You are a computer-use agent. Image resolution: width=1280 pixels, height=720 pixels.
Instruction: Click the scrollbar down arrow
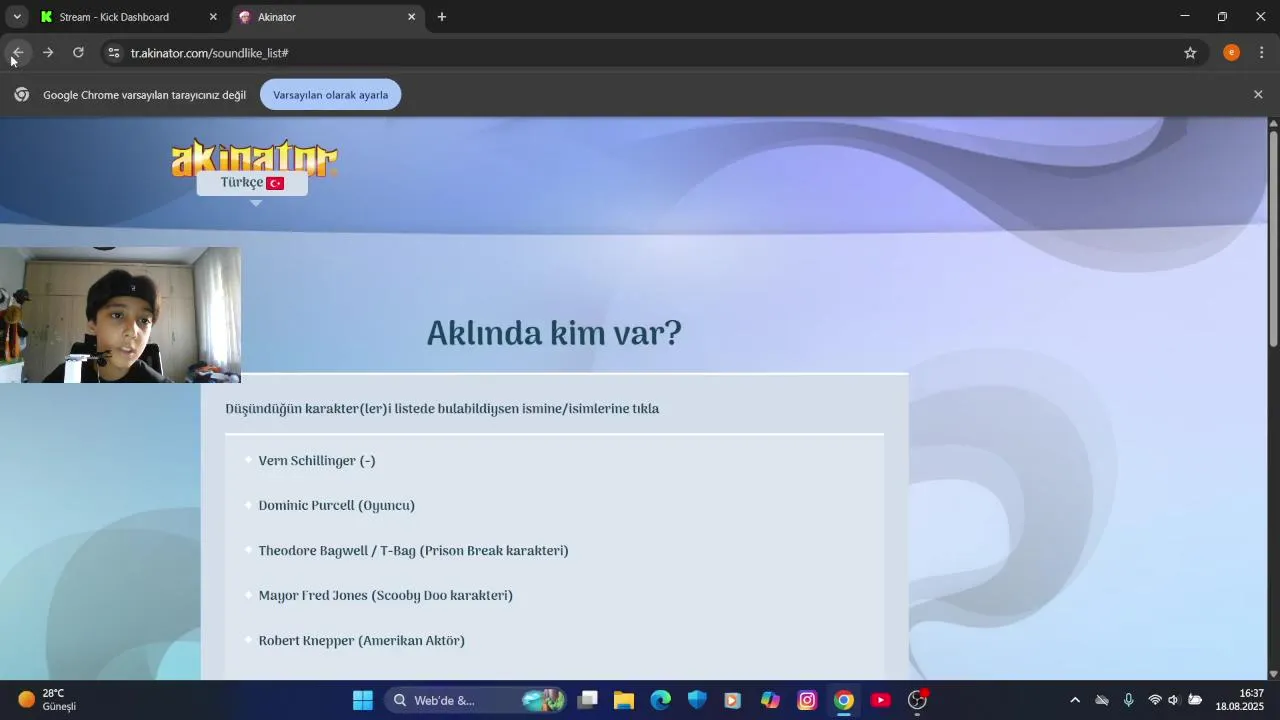pos(1273,674)
